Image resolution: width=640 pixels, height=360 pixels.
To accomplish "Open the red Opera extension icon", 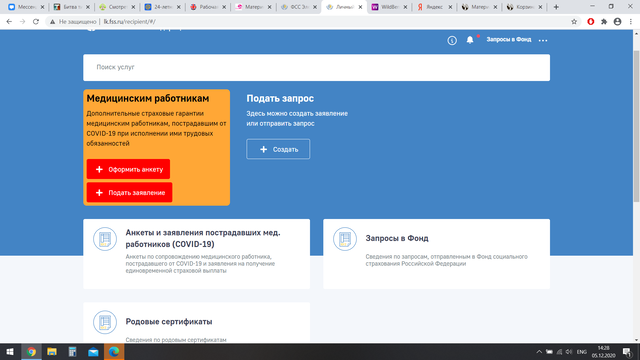I will coord(591,22).
